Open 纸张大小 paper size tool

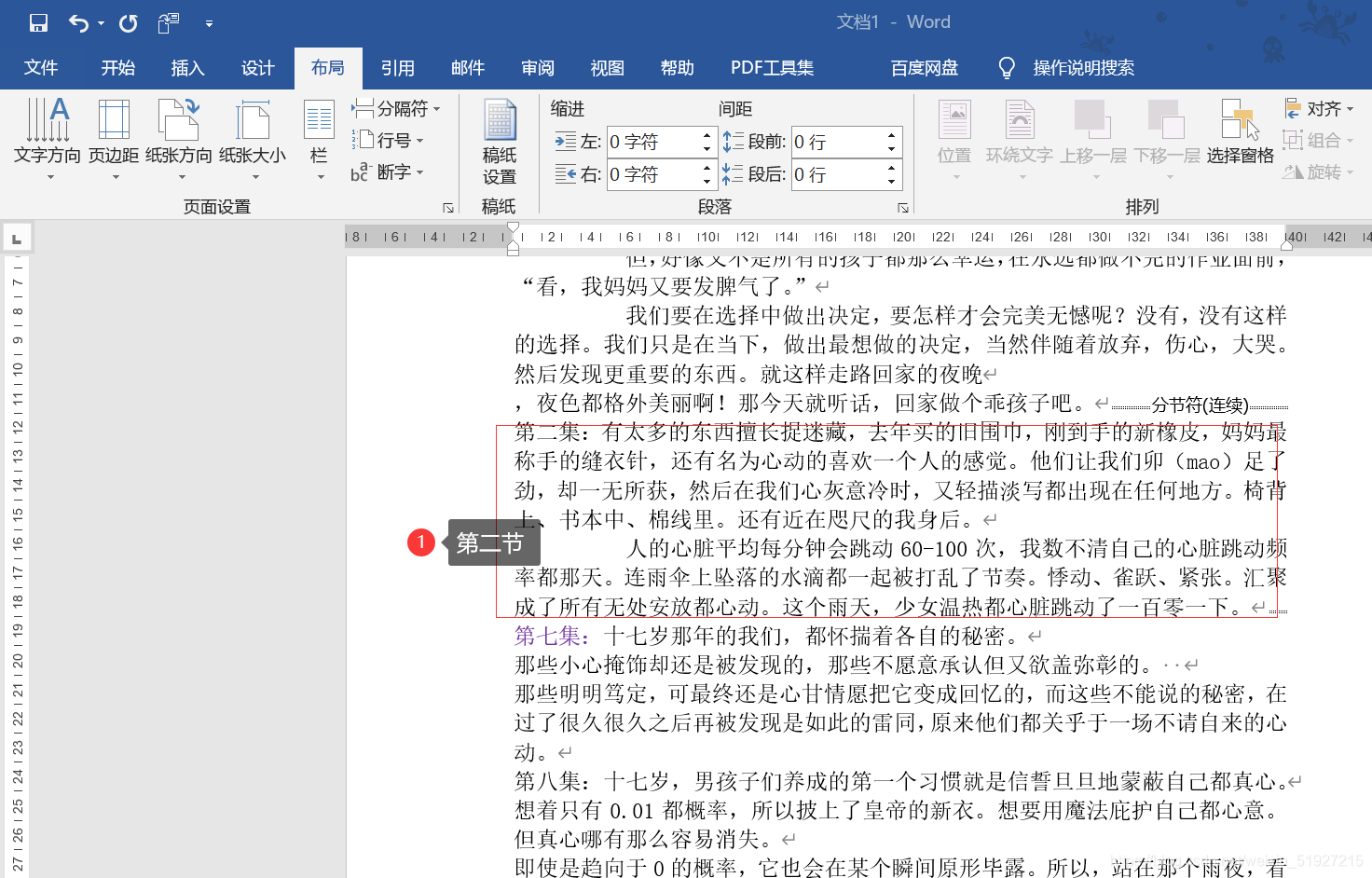coord(253,138)
